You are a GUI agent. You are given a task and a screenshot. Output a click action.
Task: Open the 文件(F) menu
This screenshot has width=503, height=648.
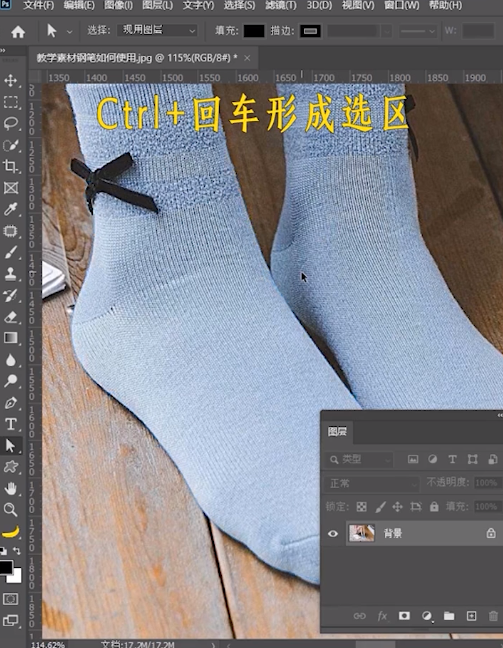(x=38, y=5)
